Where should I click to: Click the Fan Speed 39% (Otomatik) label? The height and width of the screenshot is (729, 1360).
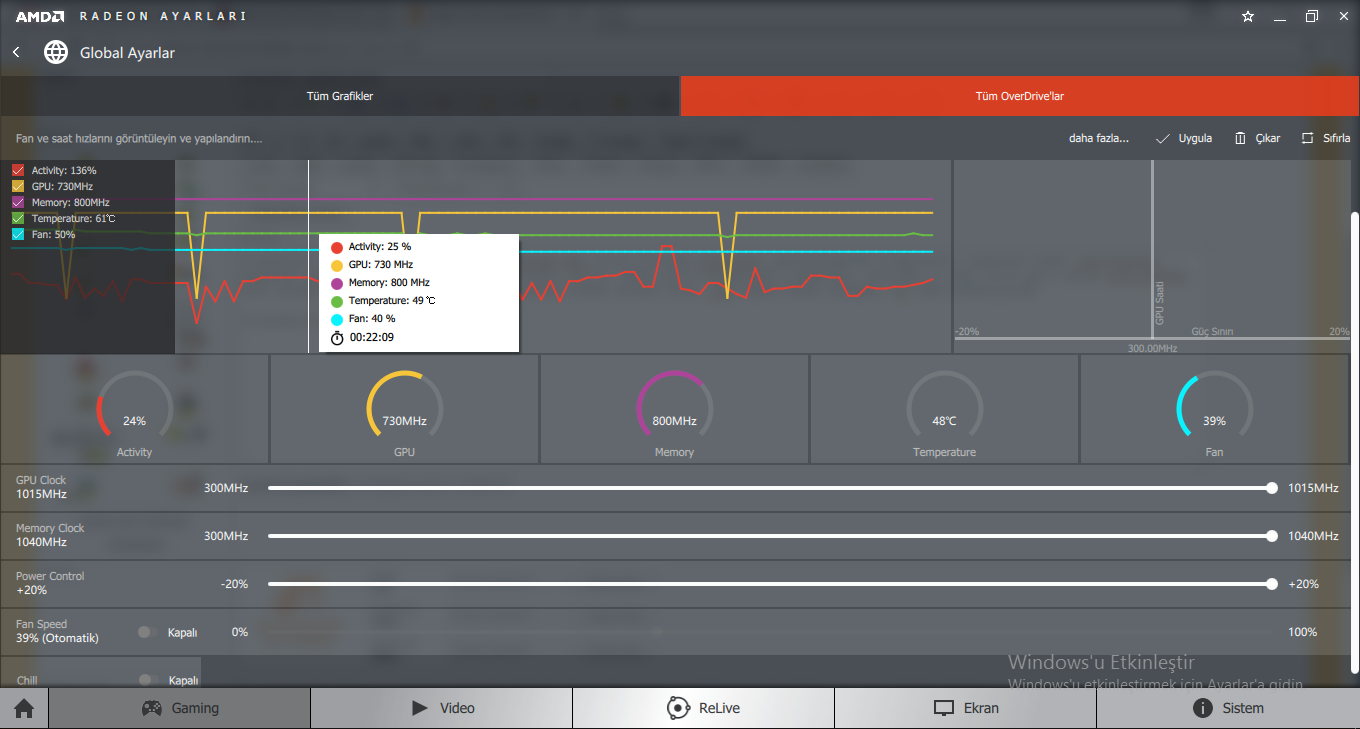pyautogui.click(x=56, y=631)
